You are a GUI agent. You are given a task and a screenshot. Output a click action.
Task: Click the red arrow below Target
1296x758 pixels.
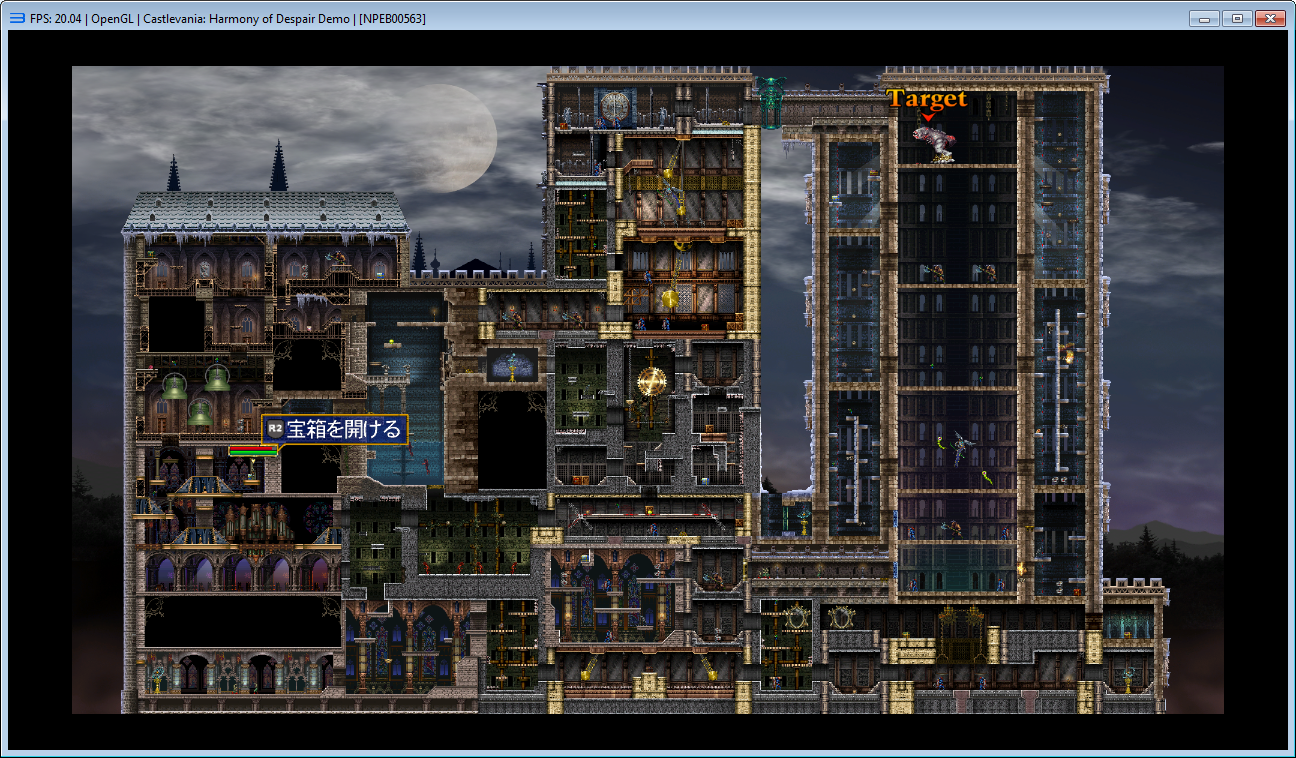(x=928, y=118)
